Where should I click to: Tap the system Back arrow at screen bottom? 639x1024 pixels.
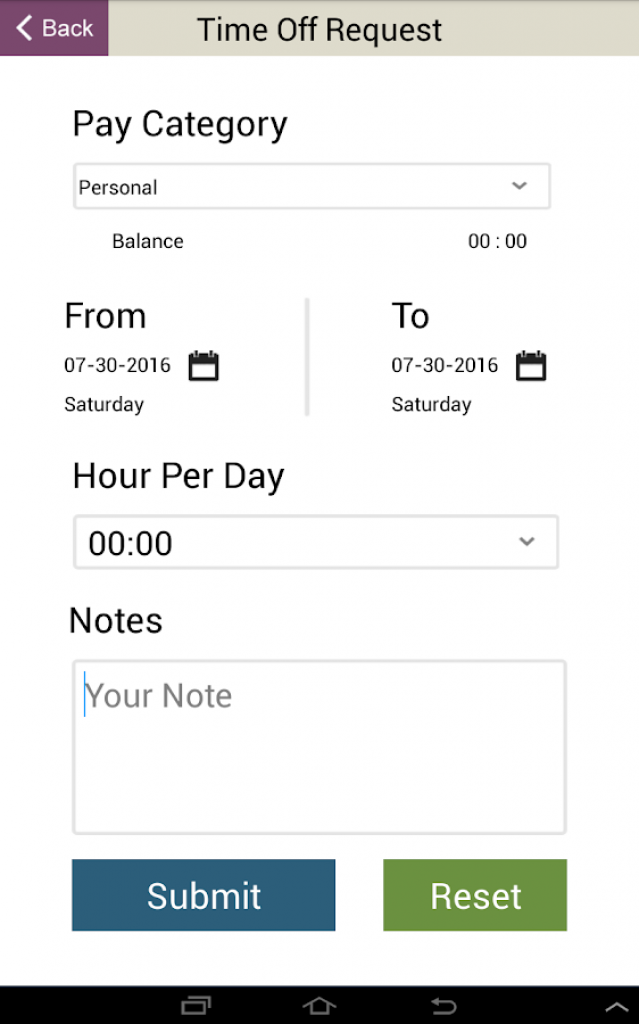(x=443, y=1006)
